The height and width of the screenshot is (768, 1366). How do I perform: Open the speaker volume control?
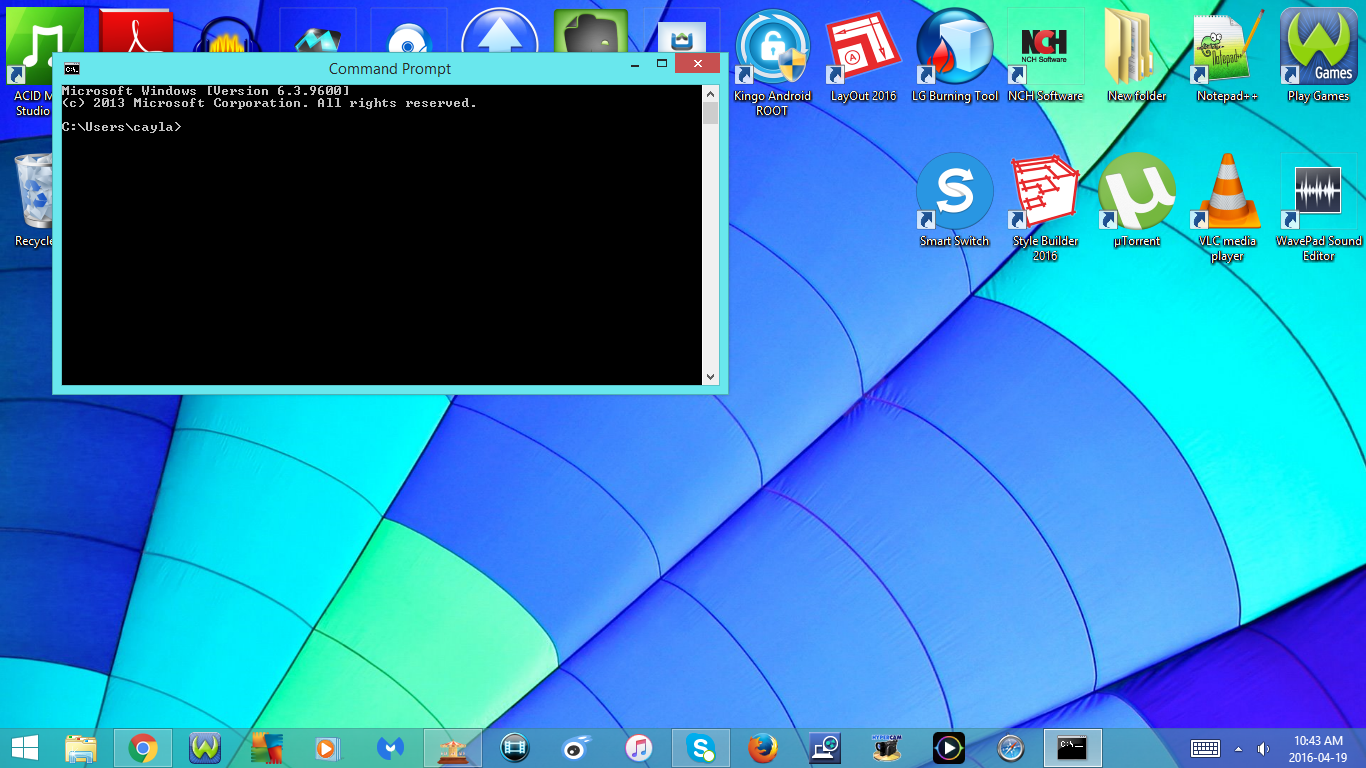pyautogui.click(x=1263, y=749)
